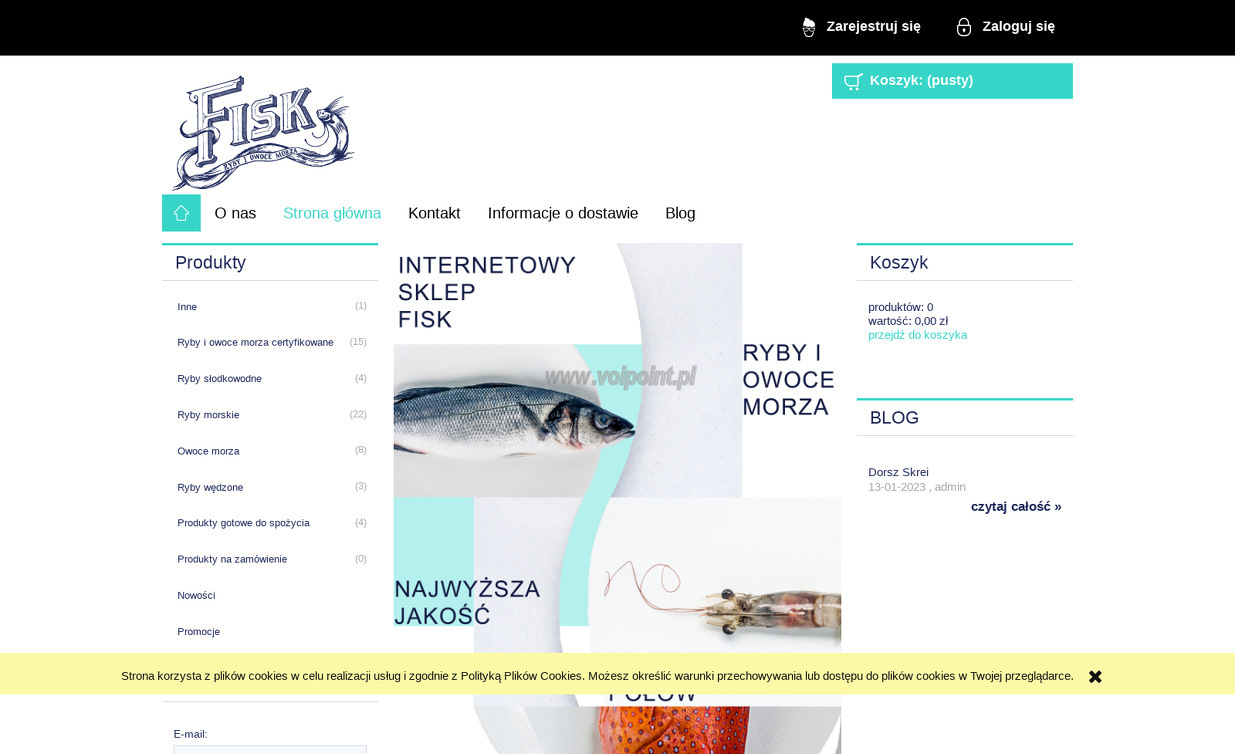Open the Dorsz Skrei blog post
This screenshot has width=1235, height=754.
(x=898, y=472)
